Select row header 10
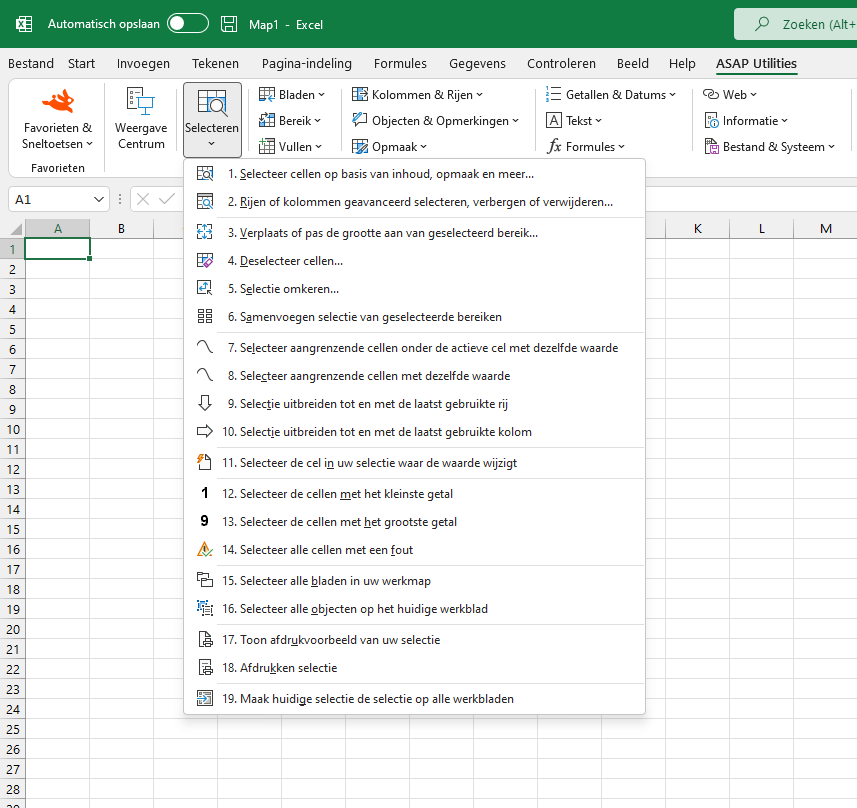Viewport: 857px width, 808px height. tap(13, 429)
